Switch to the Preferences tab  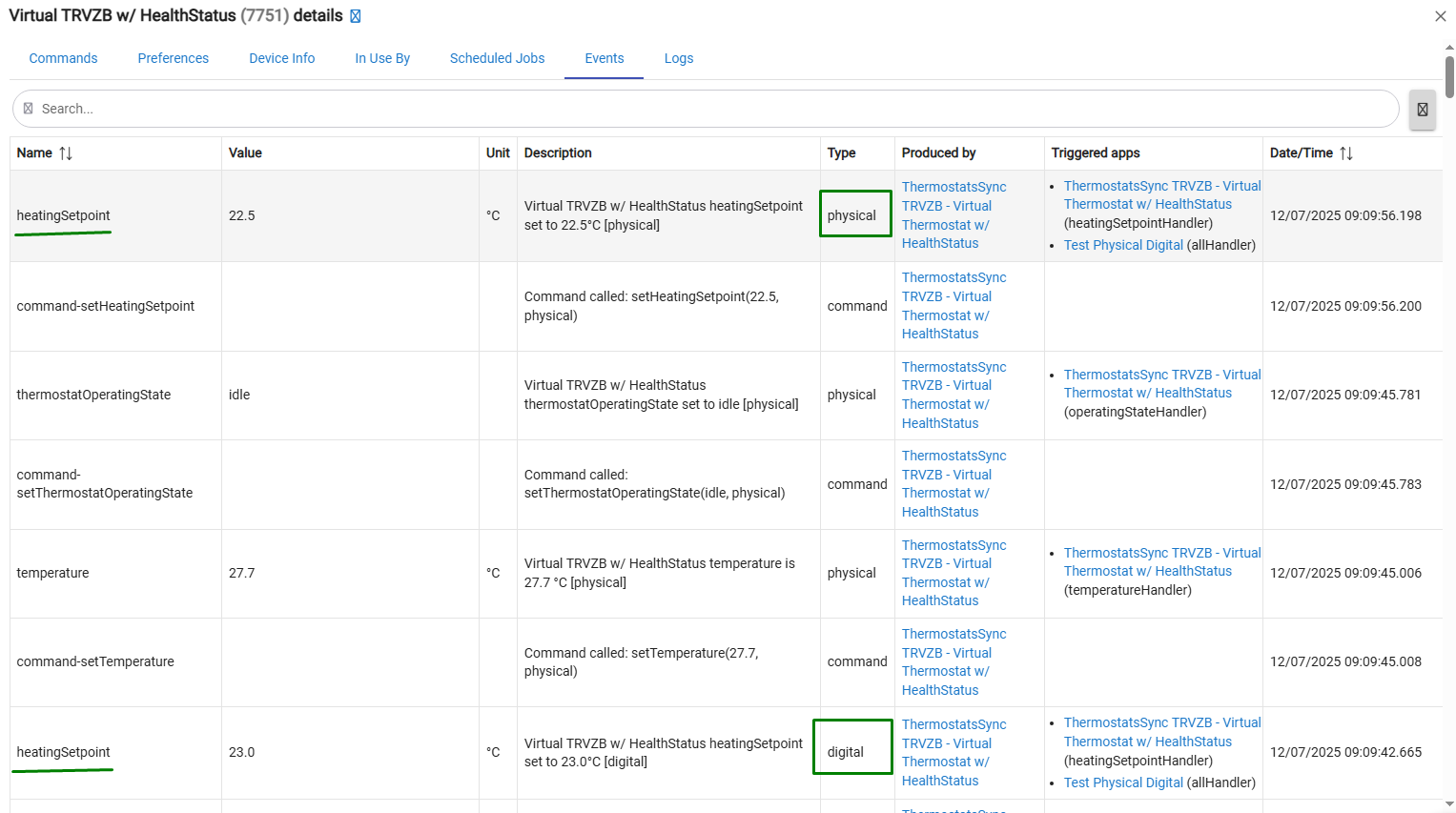click(x=173, y=58)
